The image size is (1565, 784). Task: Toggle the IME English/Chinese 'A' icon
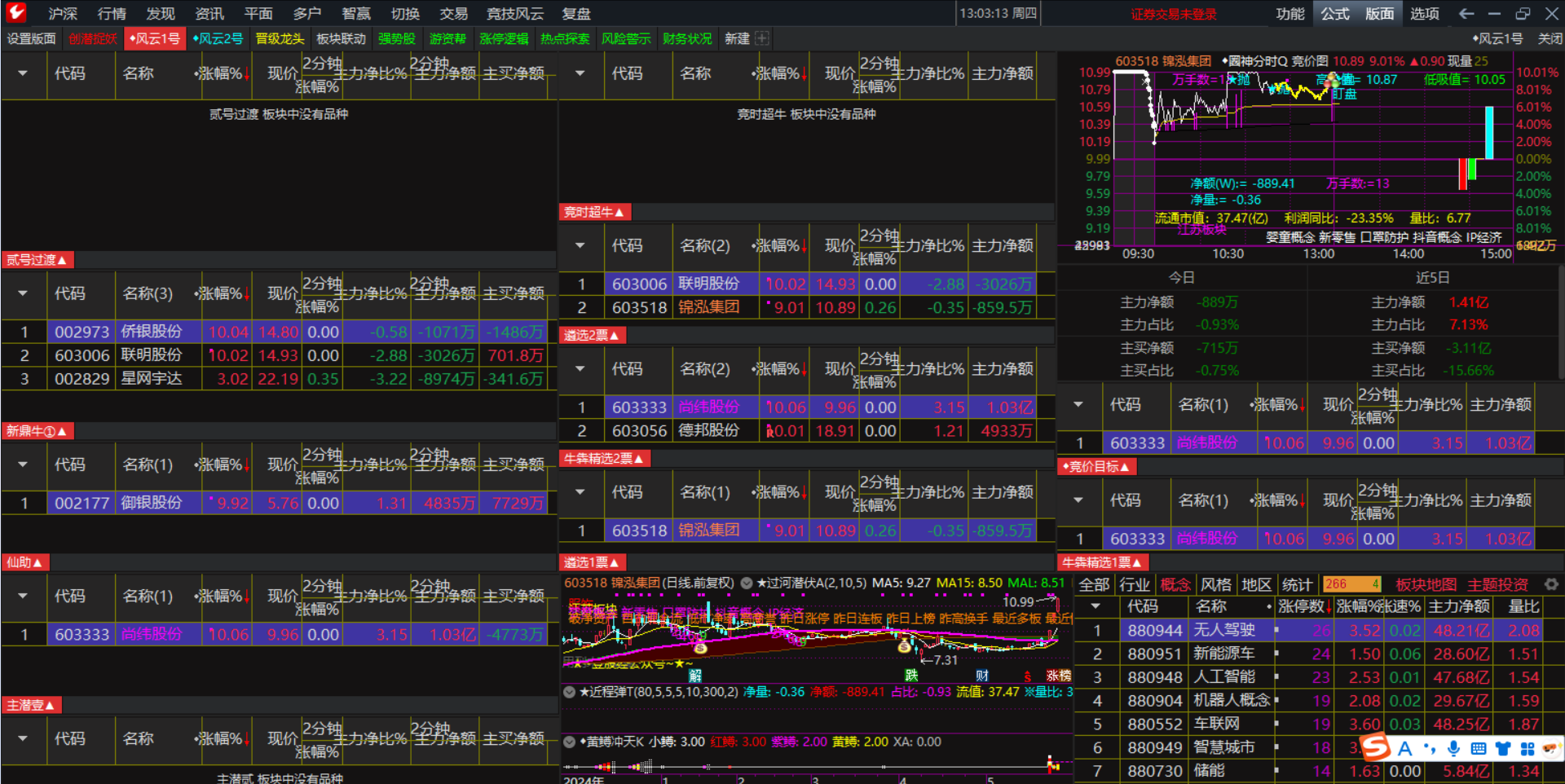tap(1404, 748)
